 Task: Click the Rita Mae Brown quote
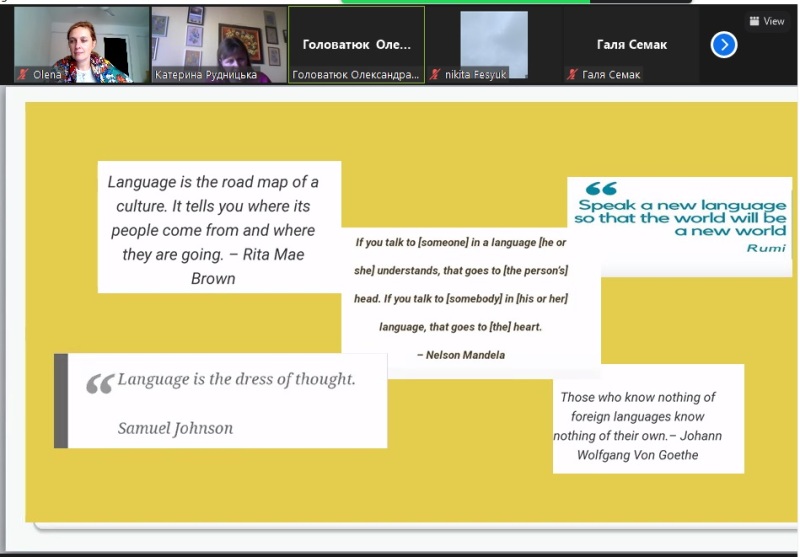[x=219, y=227]
